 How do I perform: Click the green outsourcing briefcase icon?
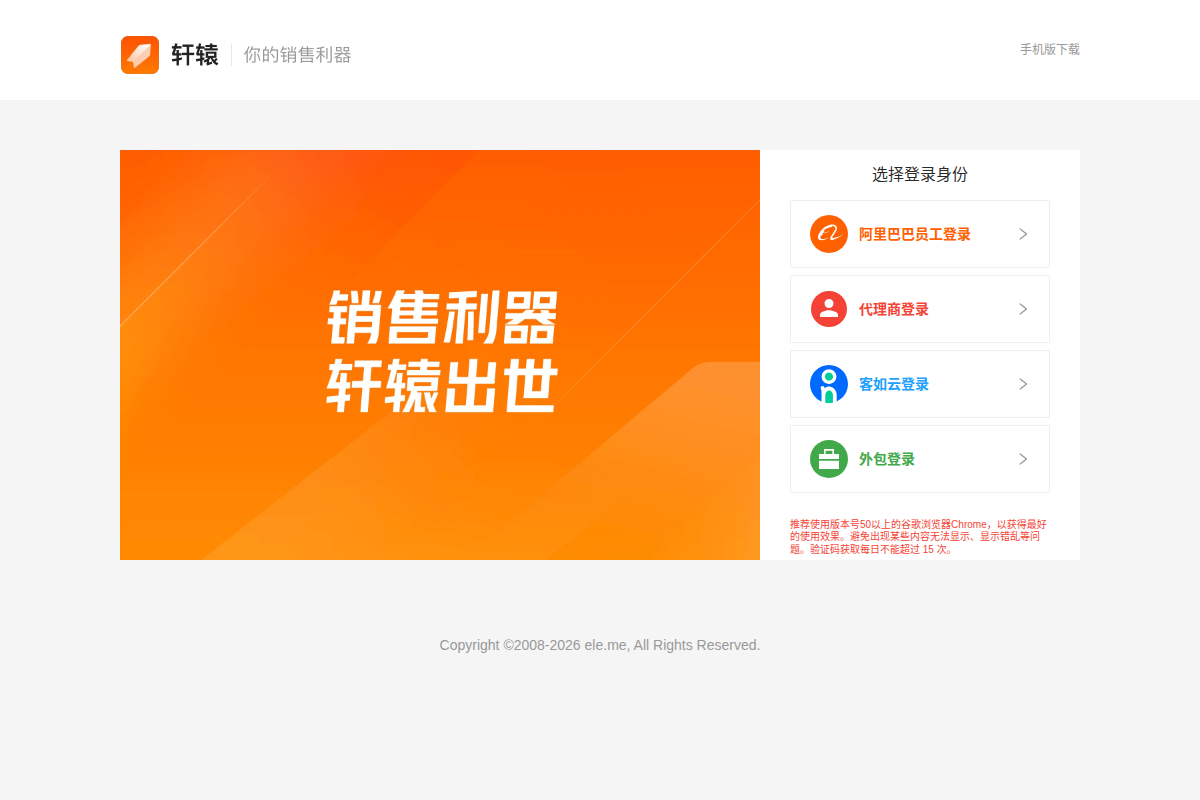pos(829,459)
